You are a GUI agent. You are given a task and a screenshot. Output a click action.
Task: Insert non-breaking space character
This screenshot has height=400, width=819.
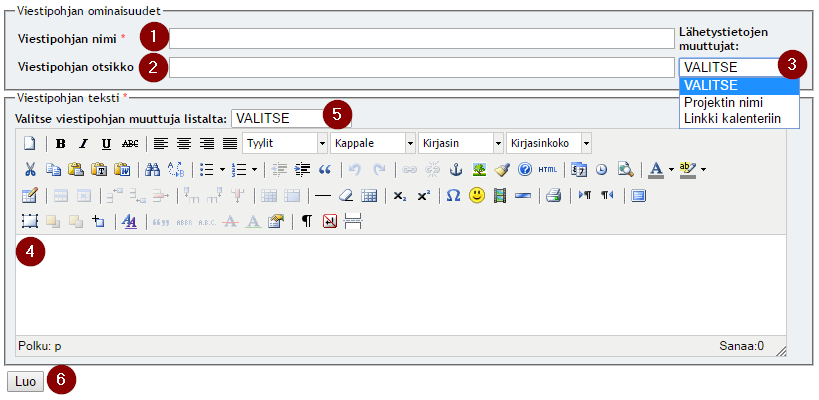(330, 221)
